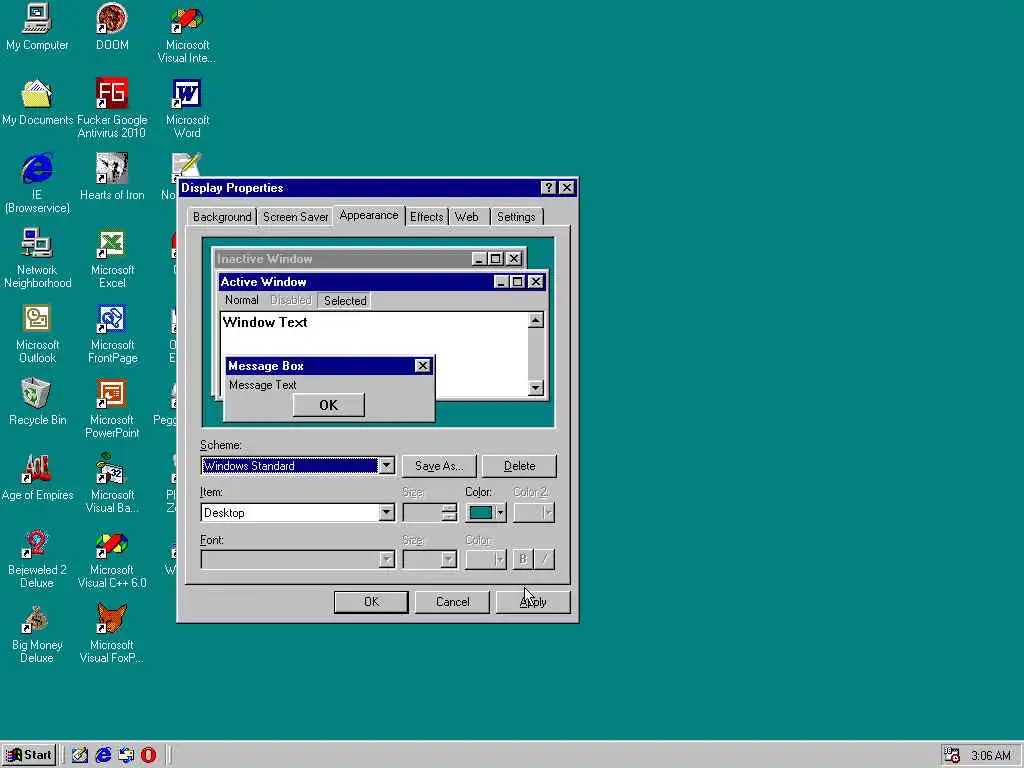This screenshot has height=768, width=1024.
Task: Click the help question mark button
Action: tap(549, 188)
